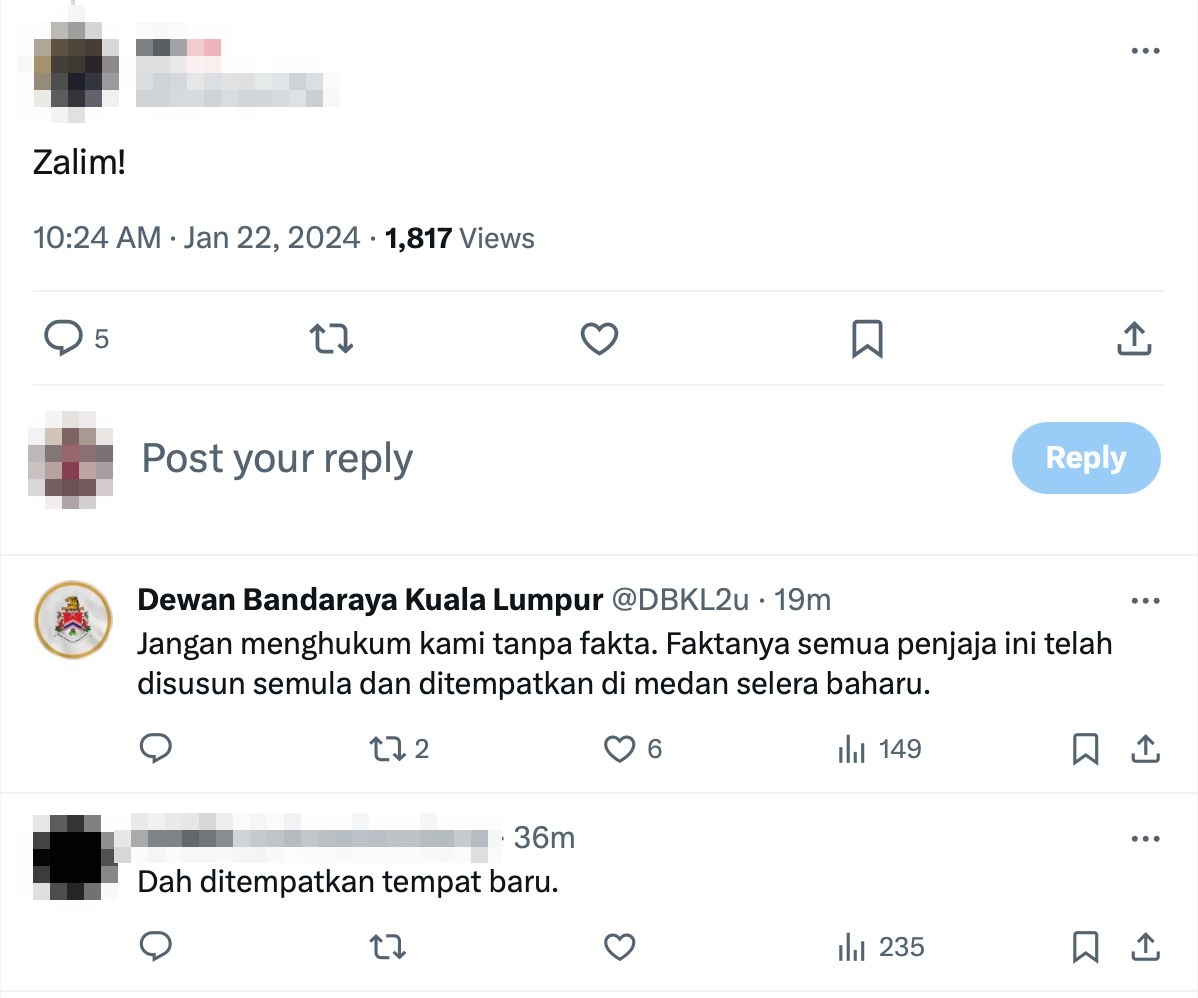Open Dewan Bandaraya Kuala Lumpur profile avatar
This screenshot has height=998, width=1198.
pyautogui.click(x=73, y=620)
